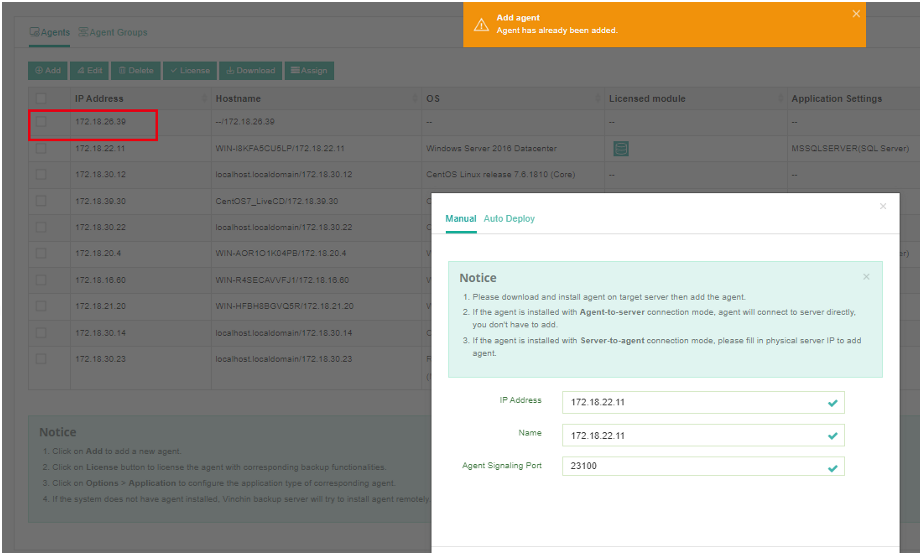Check the box for agent 172.18.26.39
The image size is (920, 553).
pyautogui.click(x=41, y=122)
